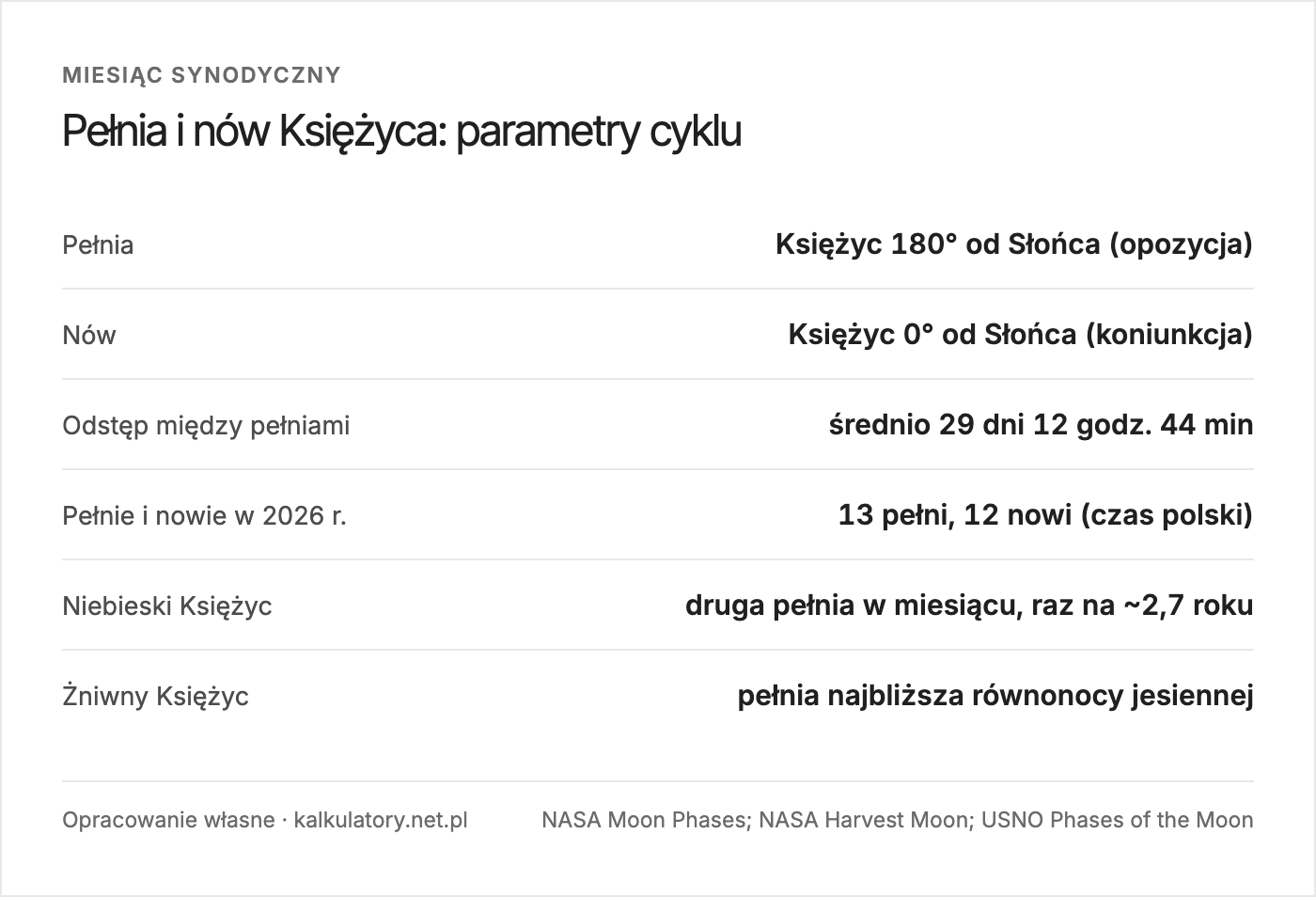Click the 'Opracowanie własne' footer text

[x=168, y=820]
